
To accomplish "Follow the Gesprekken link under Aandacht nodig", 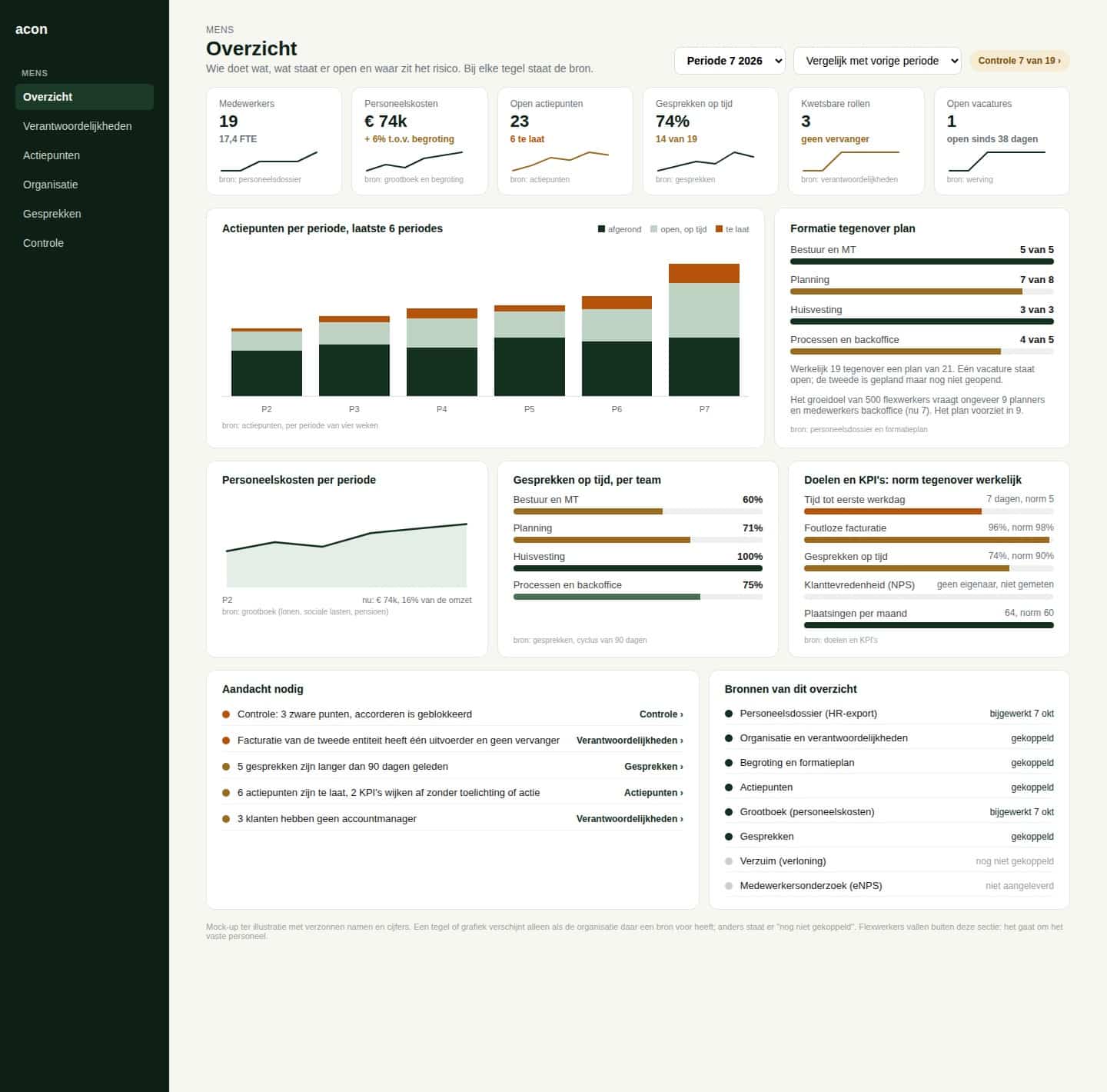I will pos(653,767).
